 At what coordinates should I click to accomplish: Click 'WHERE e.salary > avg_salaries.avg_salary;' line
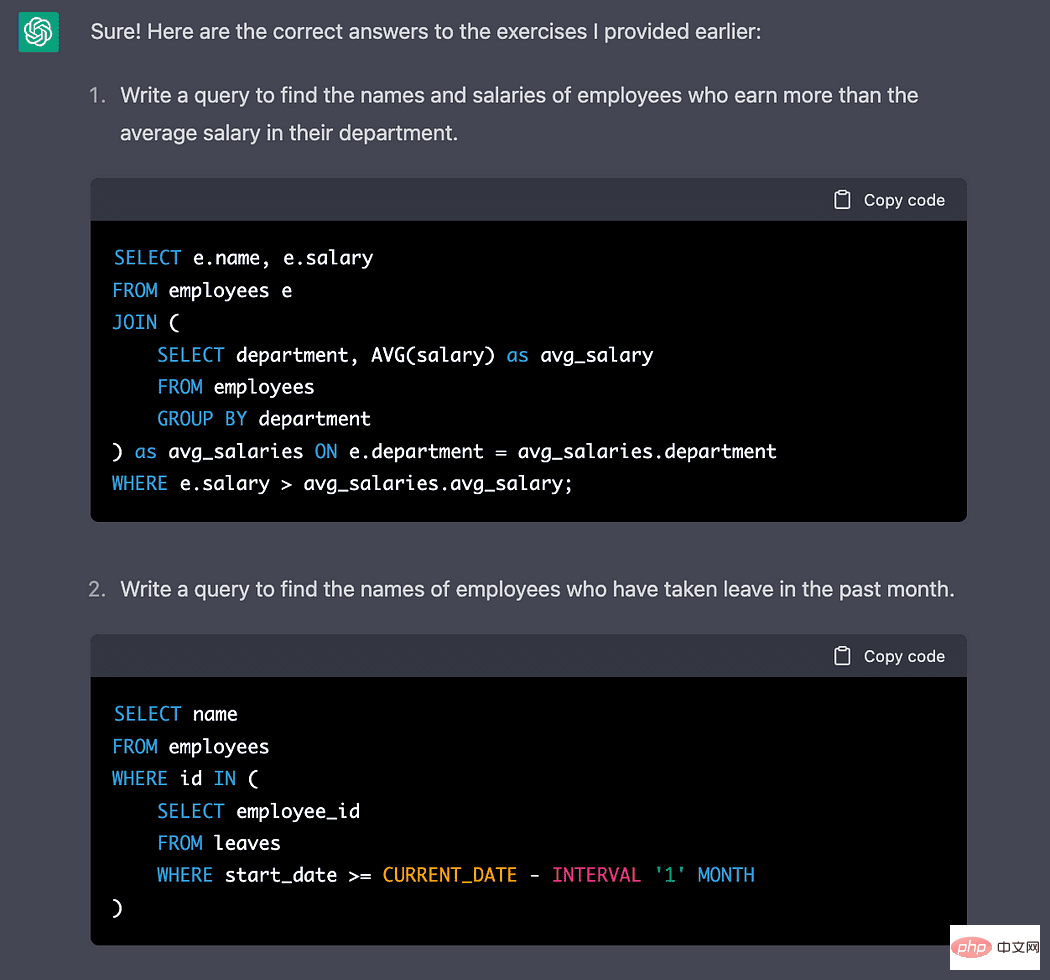click(x=342, y=484)
